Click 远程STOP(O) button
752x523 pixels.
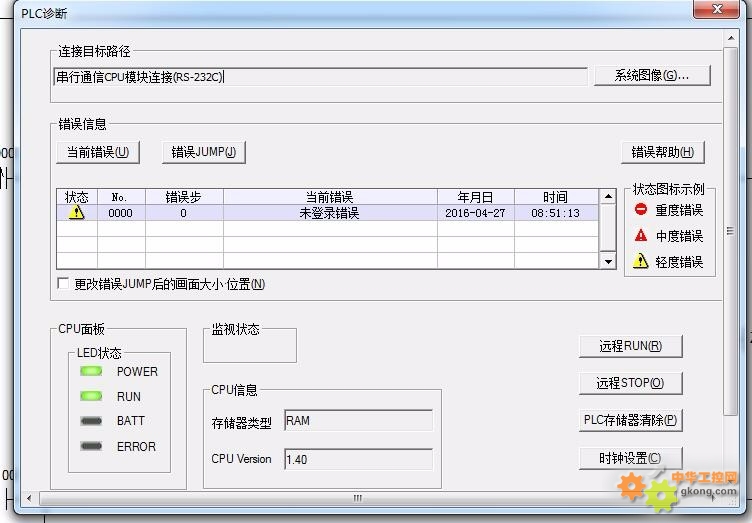(631, 383)
